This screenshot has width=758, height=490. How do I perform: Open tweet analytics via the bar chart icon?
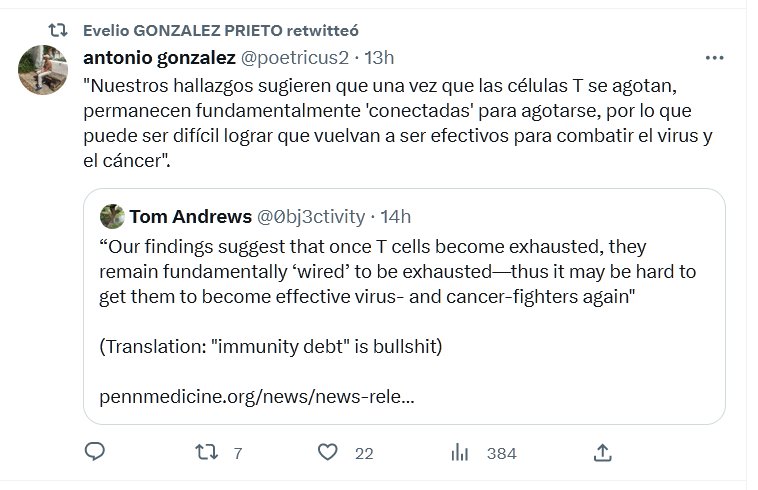click(460, 453)
